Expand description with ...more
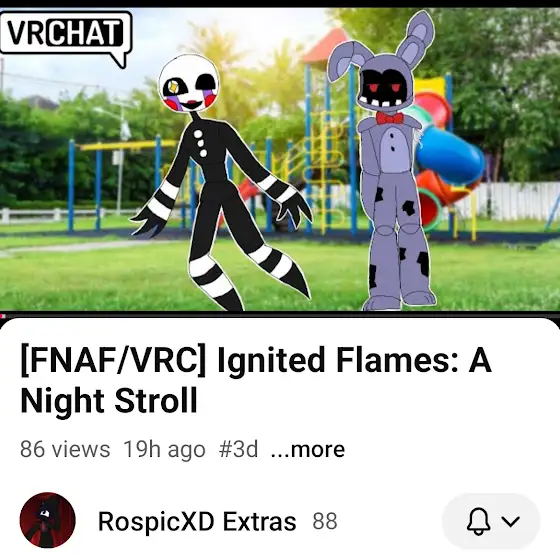This screenshot has height=560, width=560. pos(308,449)
